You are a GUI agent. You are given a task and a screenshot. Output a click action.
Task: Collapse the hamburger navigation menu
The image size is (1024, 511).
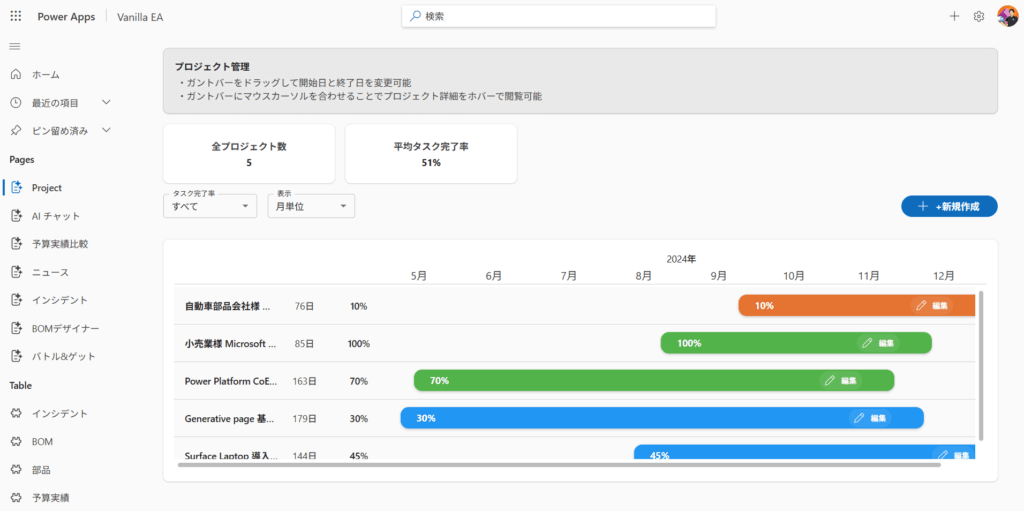point(15,47)
